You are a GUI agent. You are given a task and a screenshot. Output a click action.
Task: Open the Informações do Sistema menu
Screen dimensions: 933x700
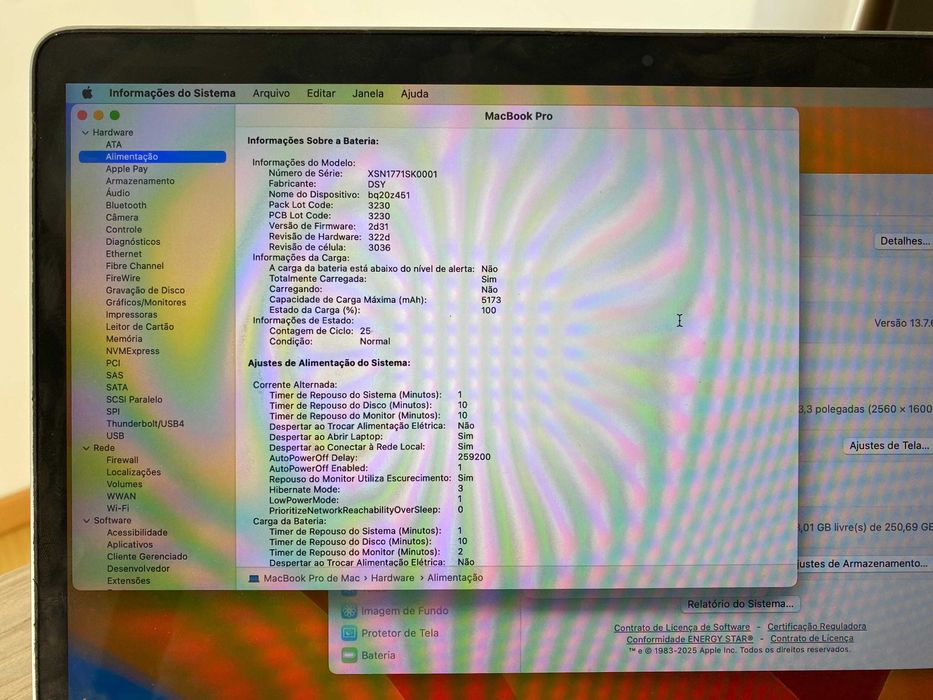click(172, 93)
